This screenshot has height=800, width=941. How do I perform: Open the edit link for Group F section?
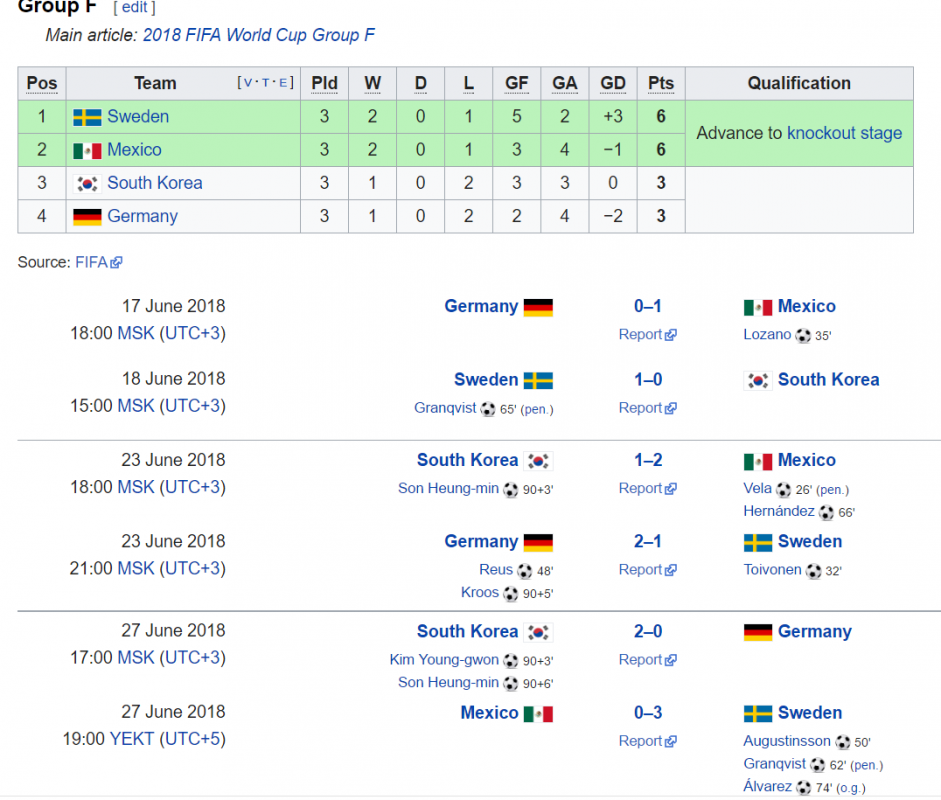click(134, 7)
